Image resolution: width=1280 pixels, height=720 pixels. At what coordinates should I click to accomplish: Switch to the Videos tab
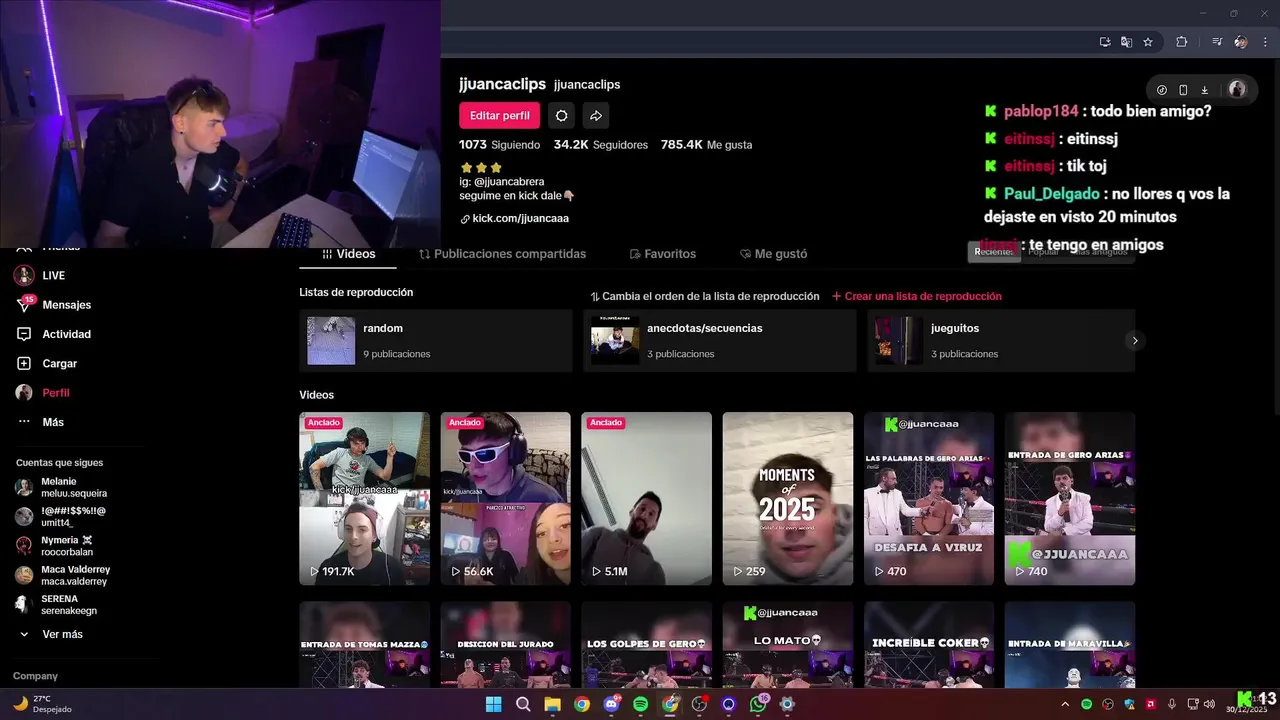[348, 254]
